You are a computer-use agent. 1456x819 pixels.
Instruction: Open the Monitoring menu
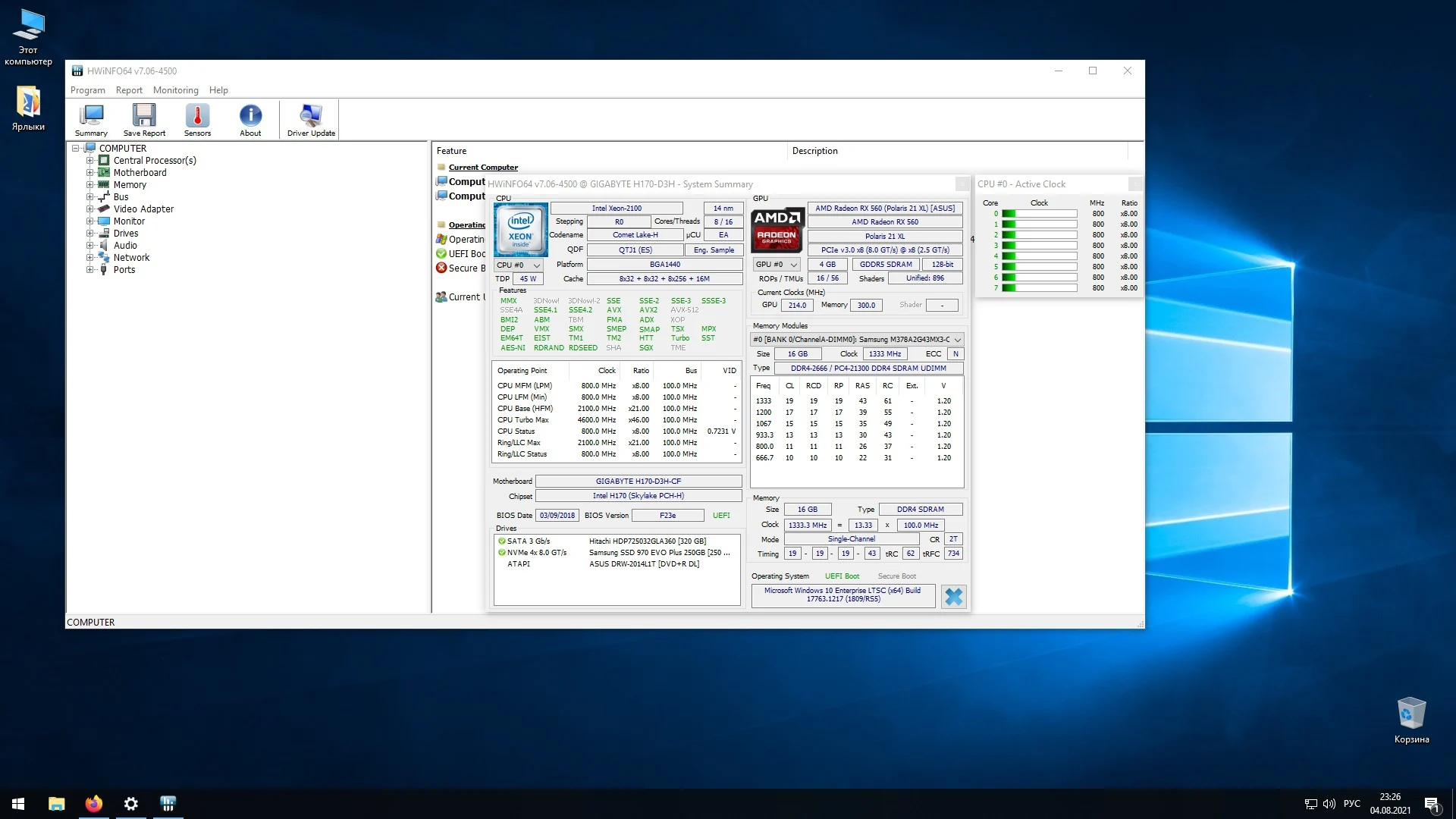175,90
